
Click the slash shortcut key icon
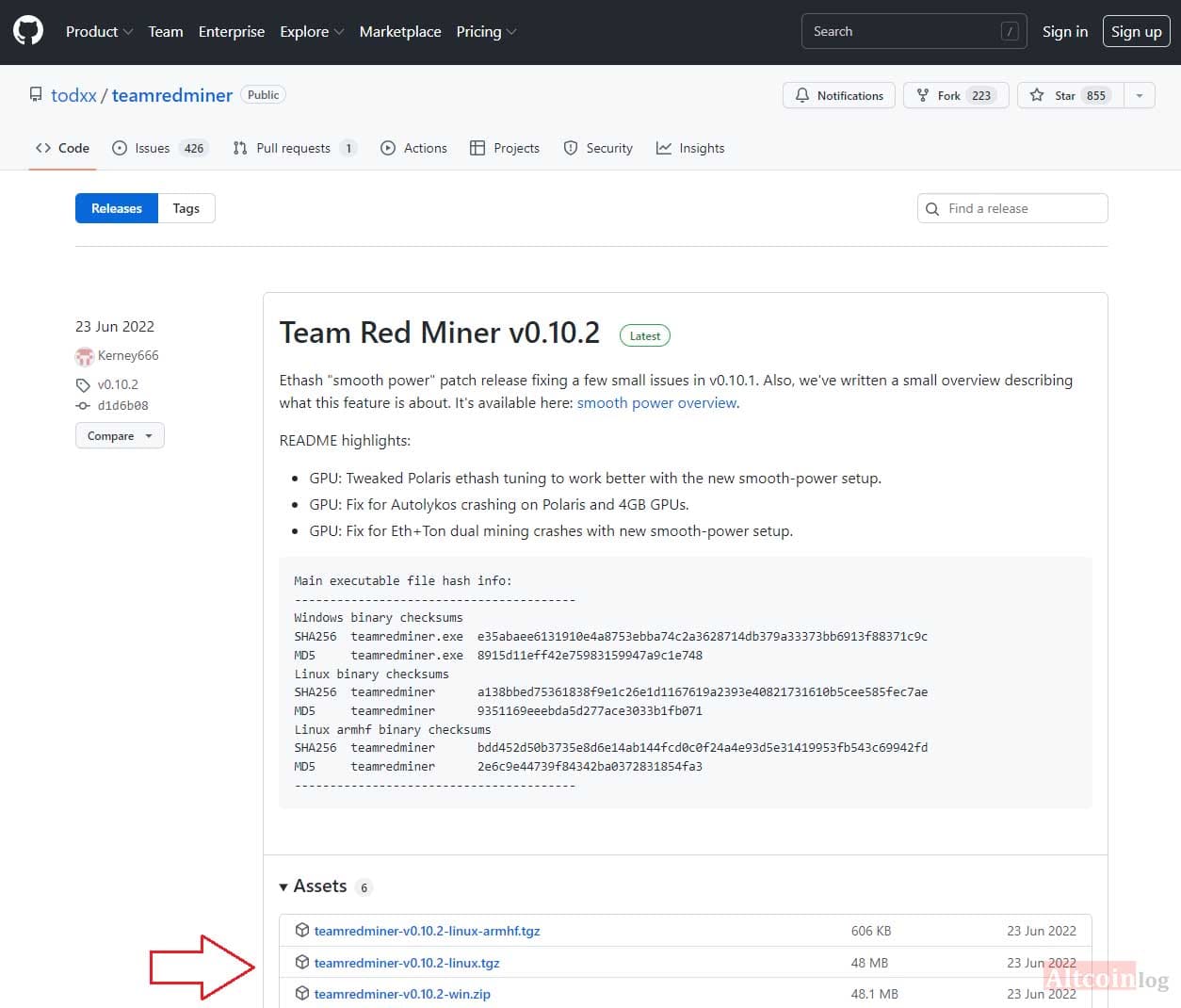[1010, 31]
